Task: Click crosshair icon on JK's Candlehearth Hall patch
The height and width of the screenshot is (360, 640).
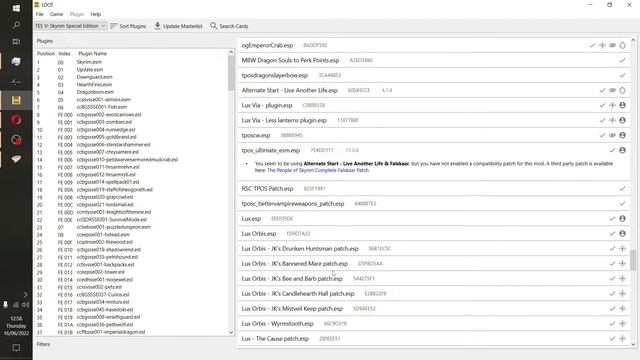Action: pos(622,293)
